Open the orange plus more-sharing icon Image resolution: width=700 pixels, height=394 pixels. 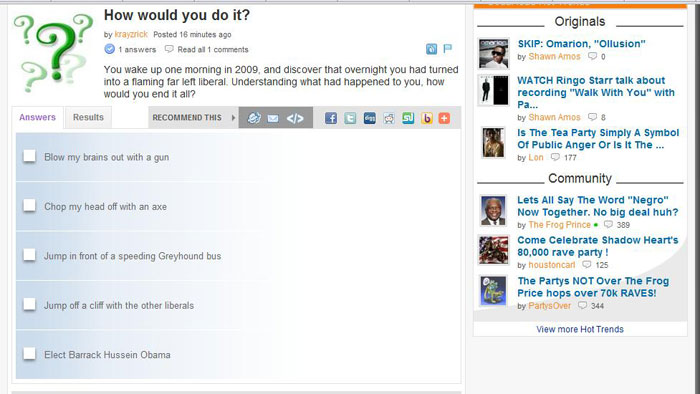point(444,118)
